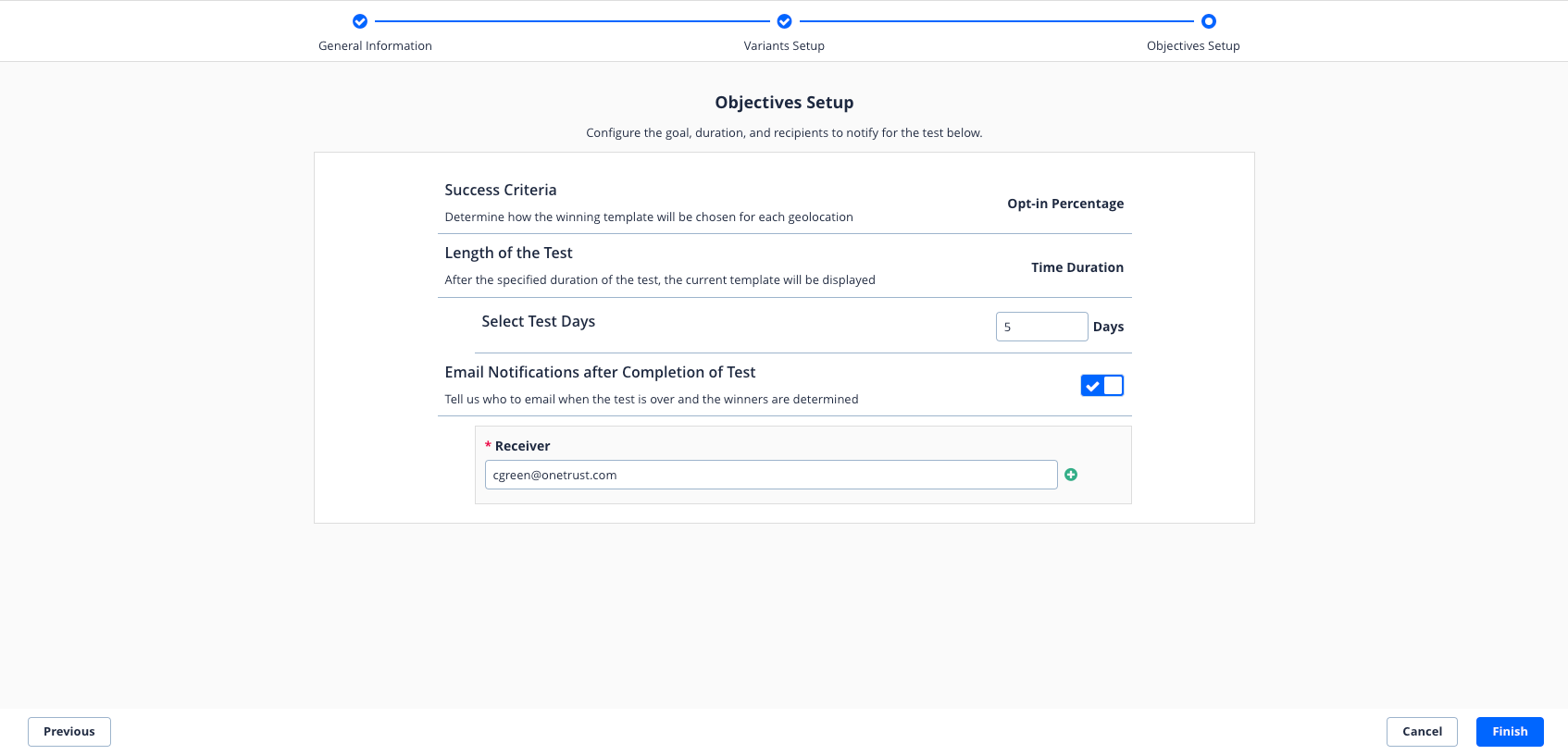Click the Receiver field label
This screenshot has width=1568, height=755.
pyautogui.click(x=522, y=446)
